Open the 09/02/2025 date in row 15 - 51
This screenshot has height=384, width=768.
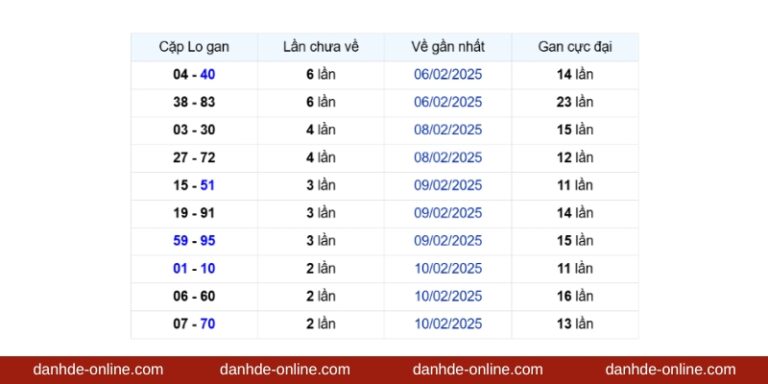pos(448,186)
